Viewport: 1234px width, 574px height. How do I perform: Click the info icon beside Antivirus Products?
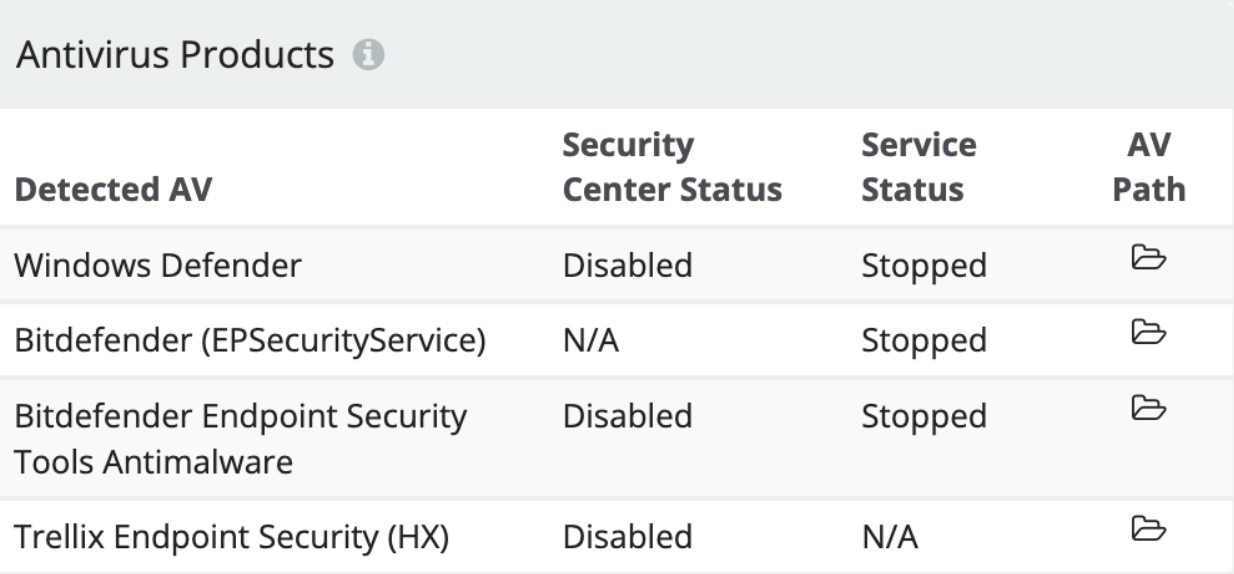[370, 56]
